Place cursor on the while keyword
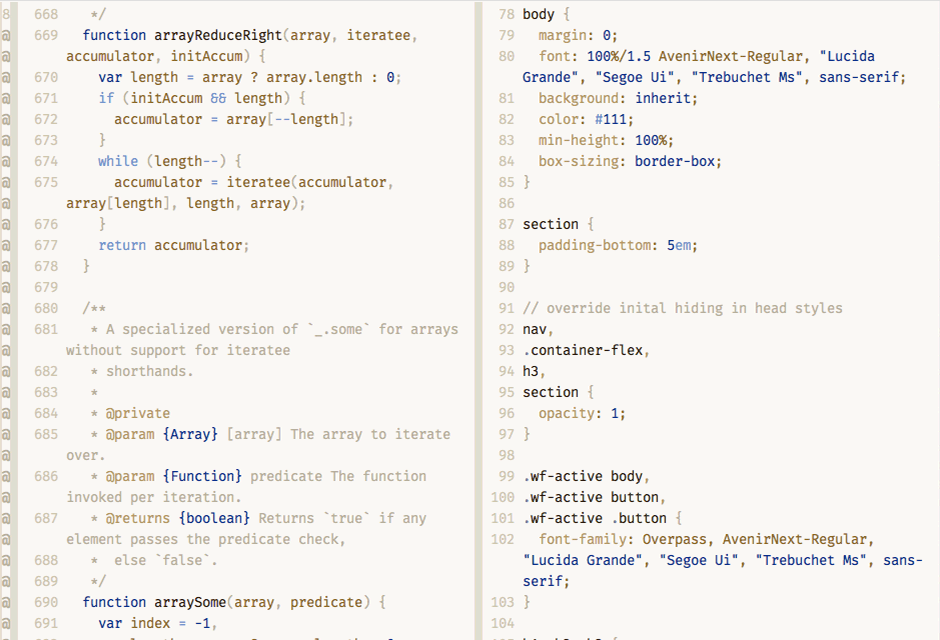The image size is (940, 640). (x=118, y=161)
